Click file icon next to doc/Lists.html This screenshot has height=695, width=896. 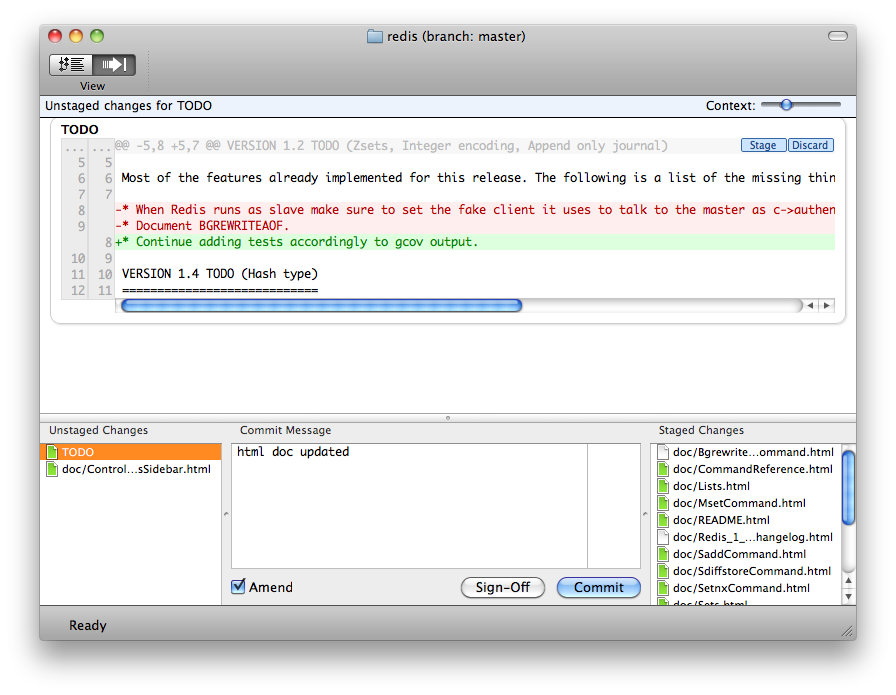click(x=663, y=486)
